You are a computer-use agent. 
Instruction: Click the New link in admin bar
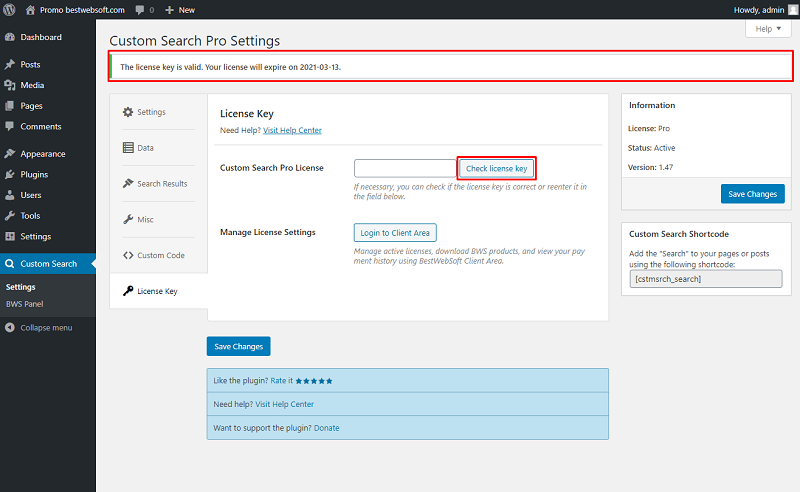187,10
